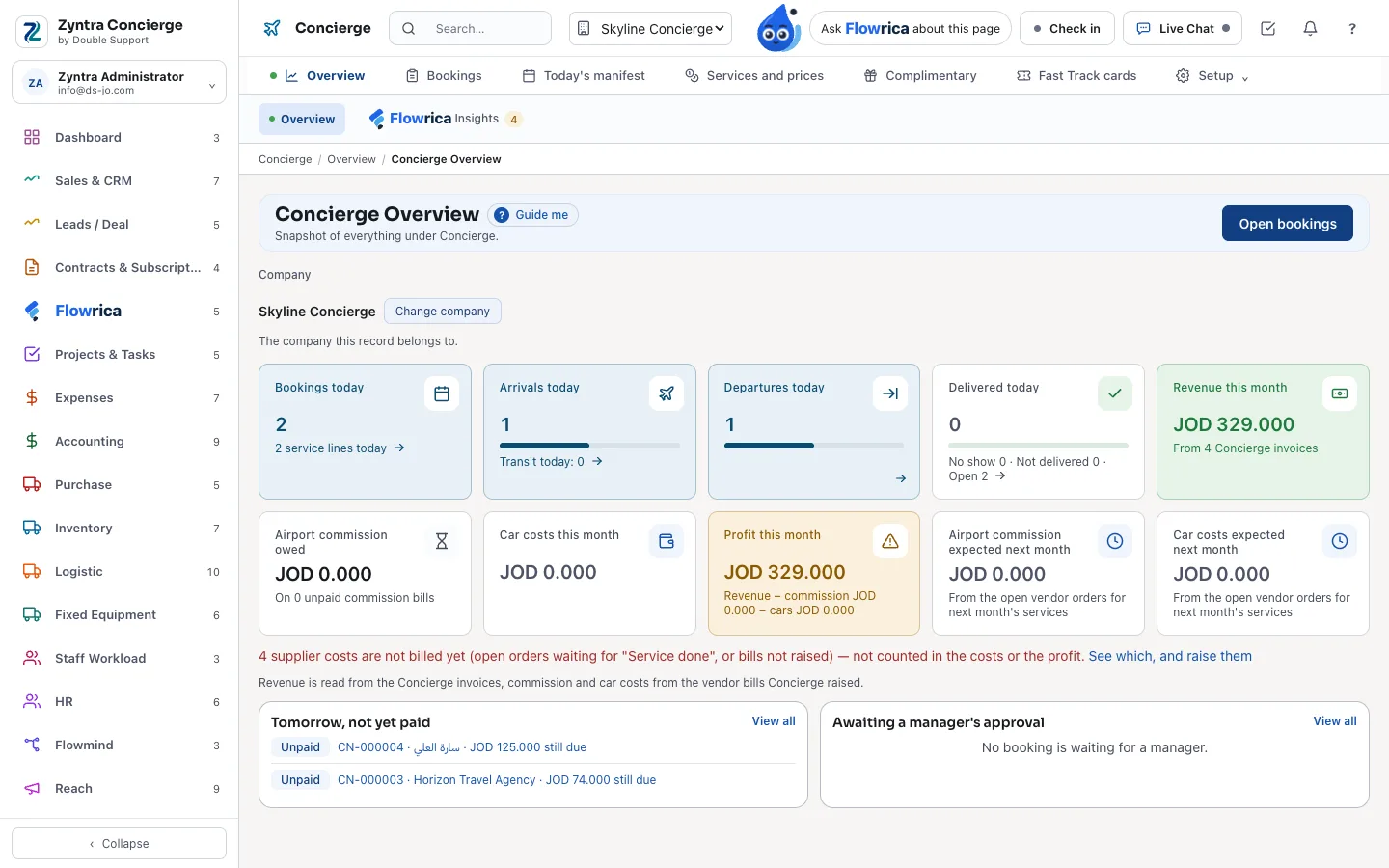The width and height of the screenshot is (1389, 868).
Task: Open Projects & Tasks in sidebar
Action: tap(119, 354)
